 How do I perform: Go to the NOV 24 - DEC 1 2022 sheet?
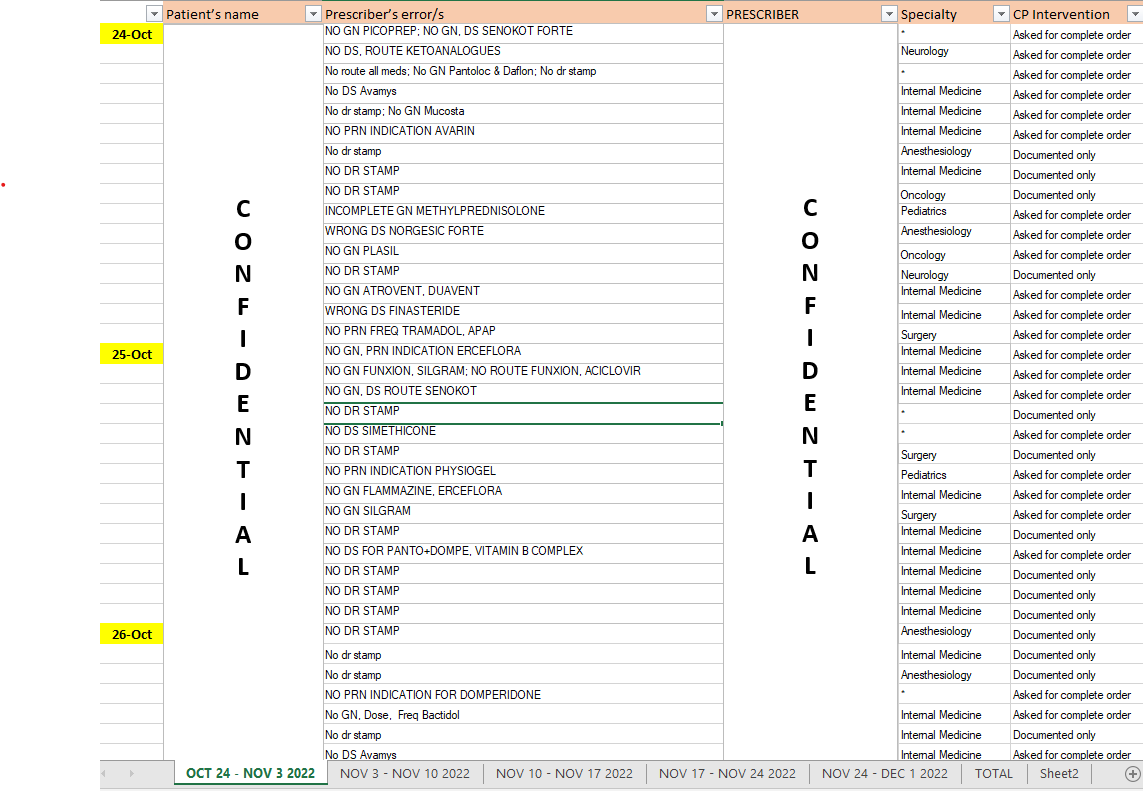coord(884,774)
